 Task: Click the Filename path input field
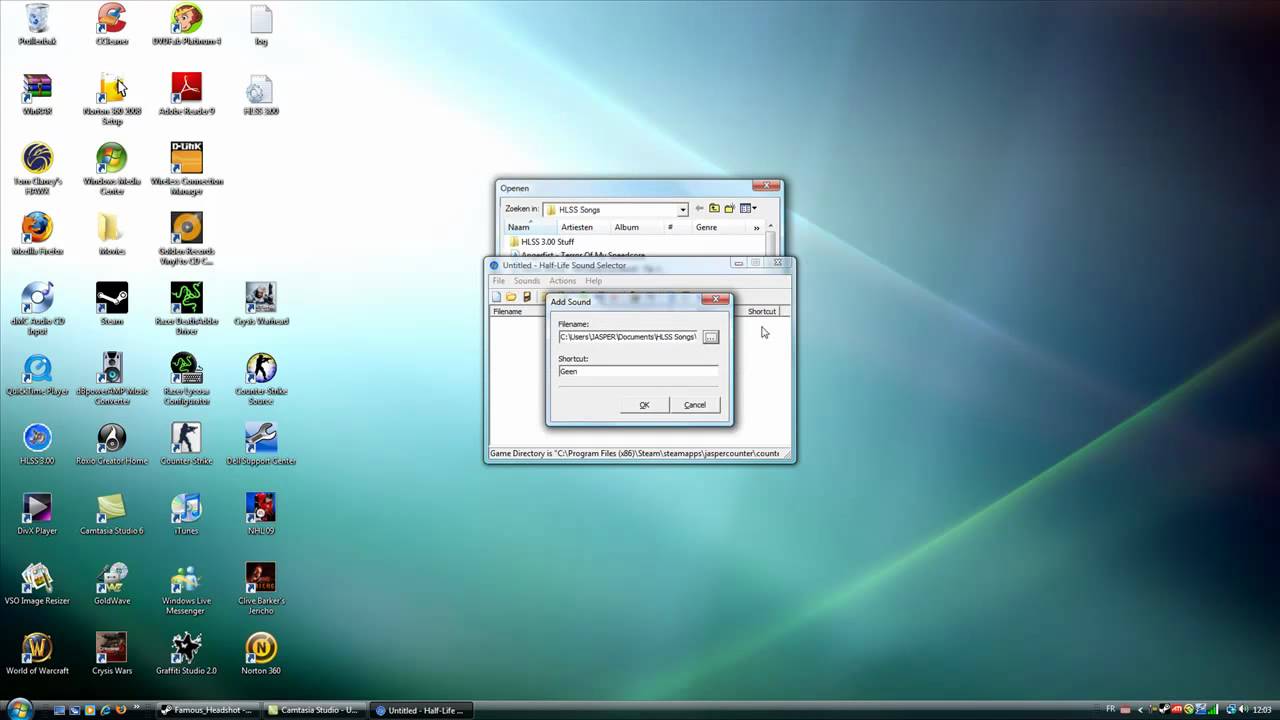point(629,337)
